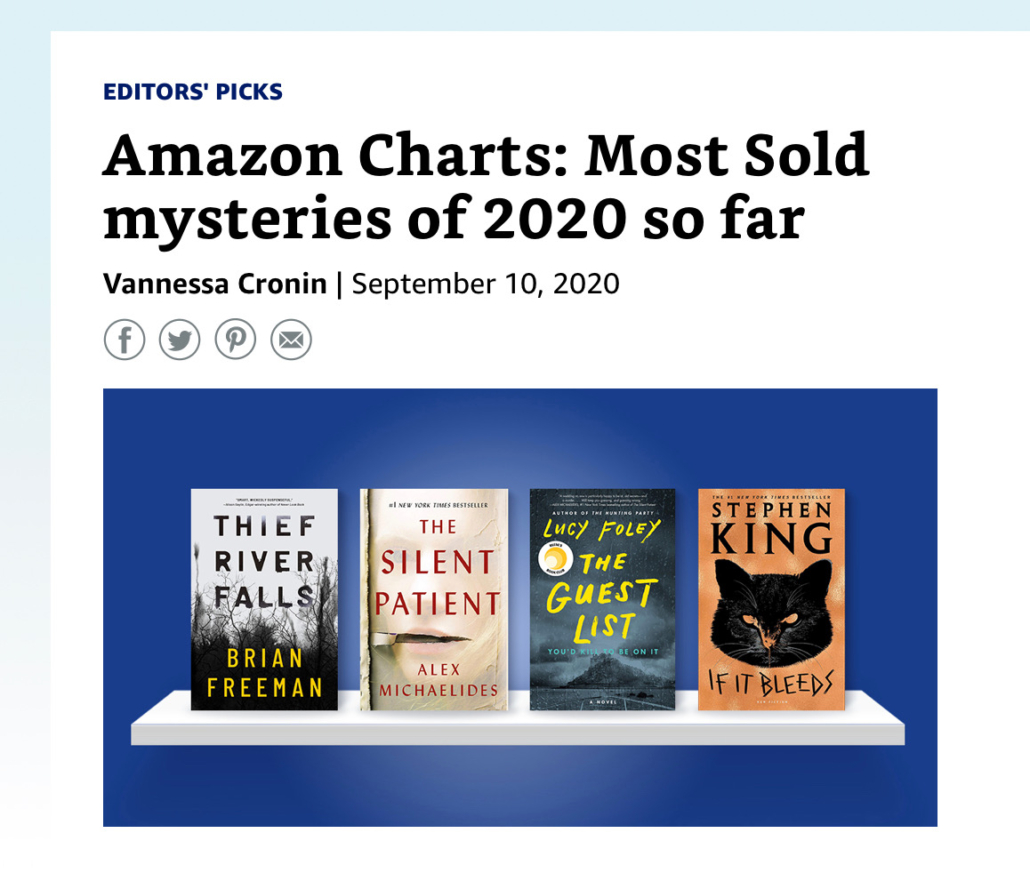The height and width of the screenshot is (873, 1030).
Task: Open the Thief River Falls book cover
Action: coord(264,598)
